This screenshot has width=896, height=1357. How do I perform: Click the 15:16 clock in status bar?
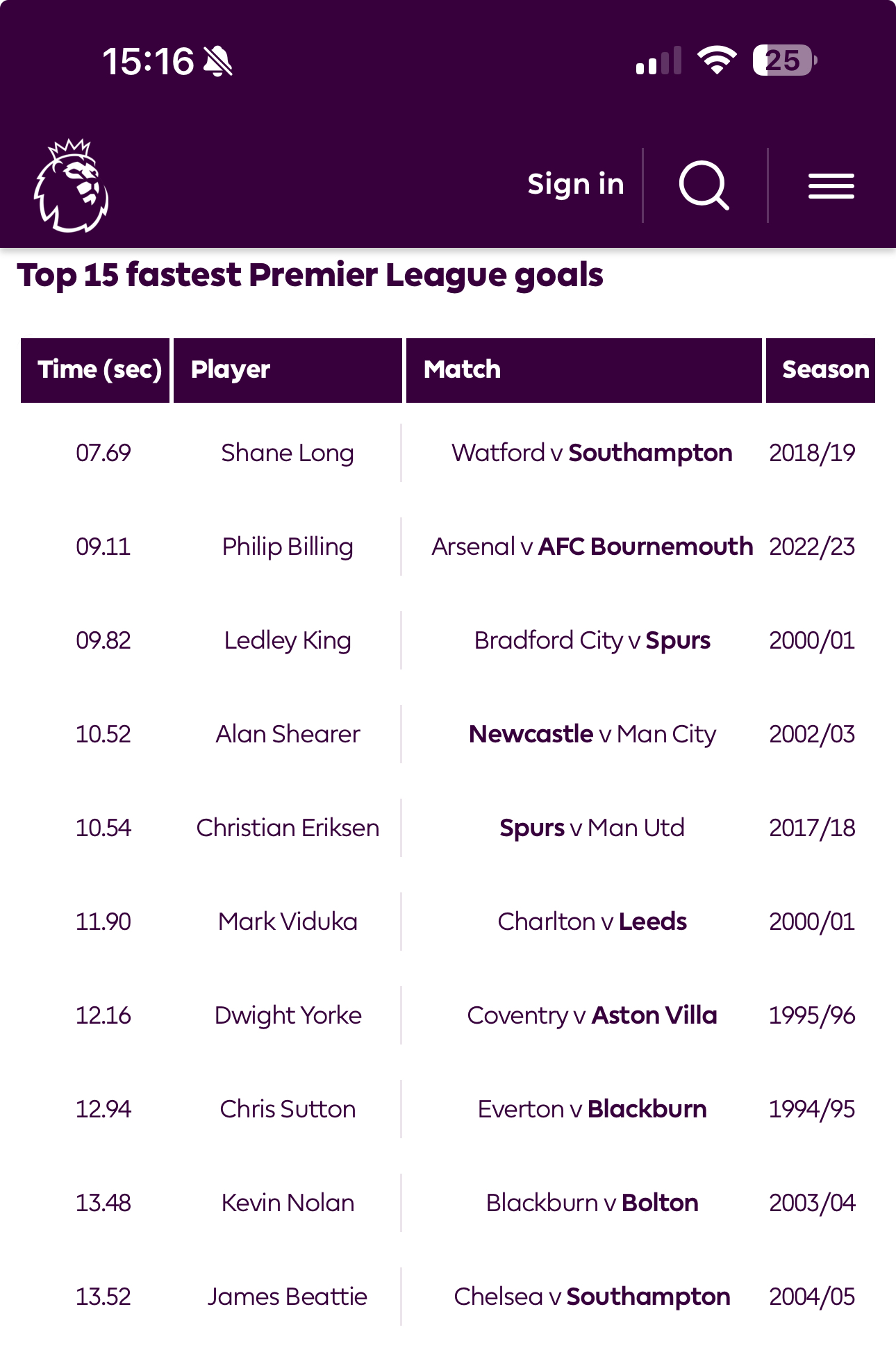tap(148, 61)
